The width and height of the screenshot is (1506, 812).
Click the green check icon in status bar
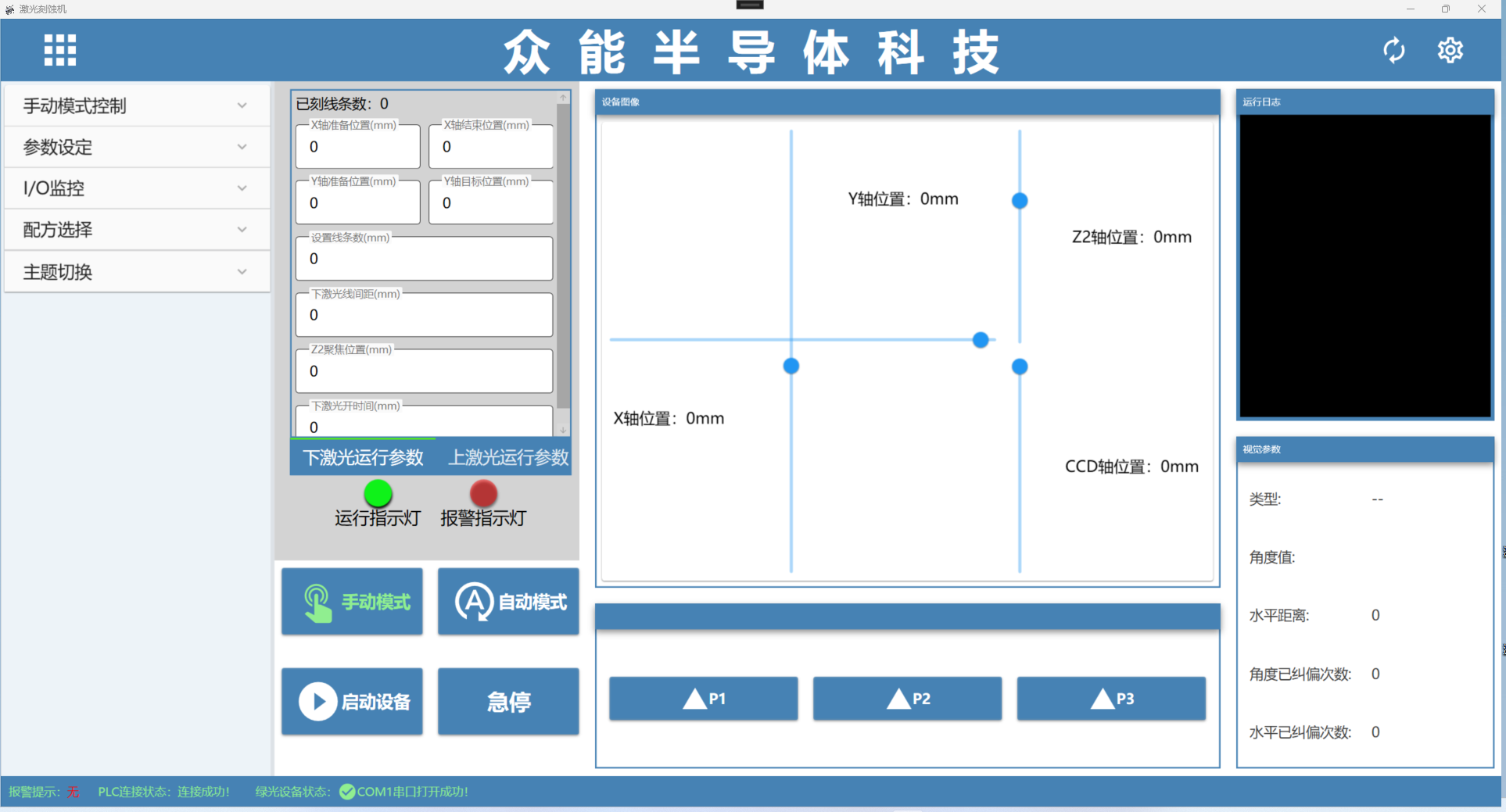(347, 792)
